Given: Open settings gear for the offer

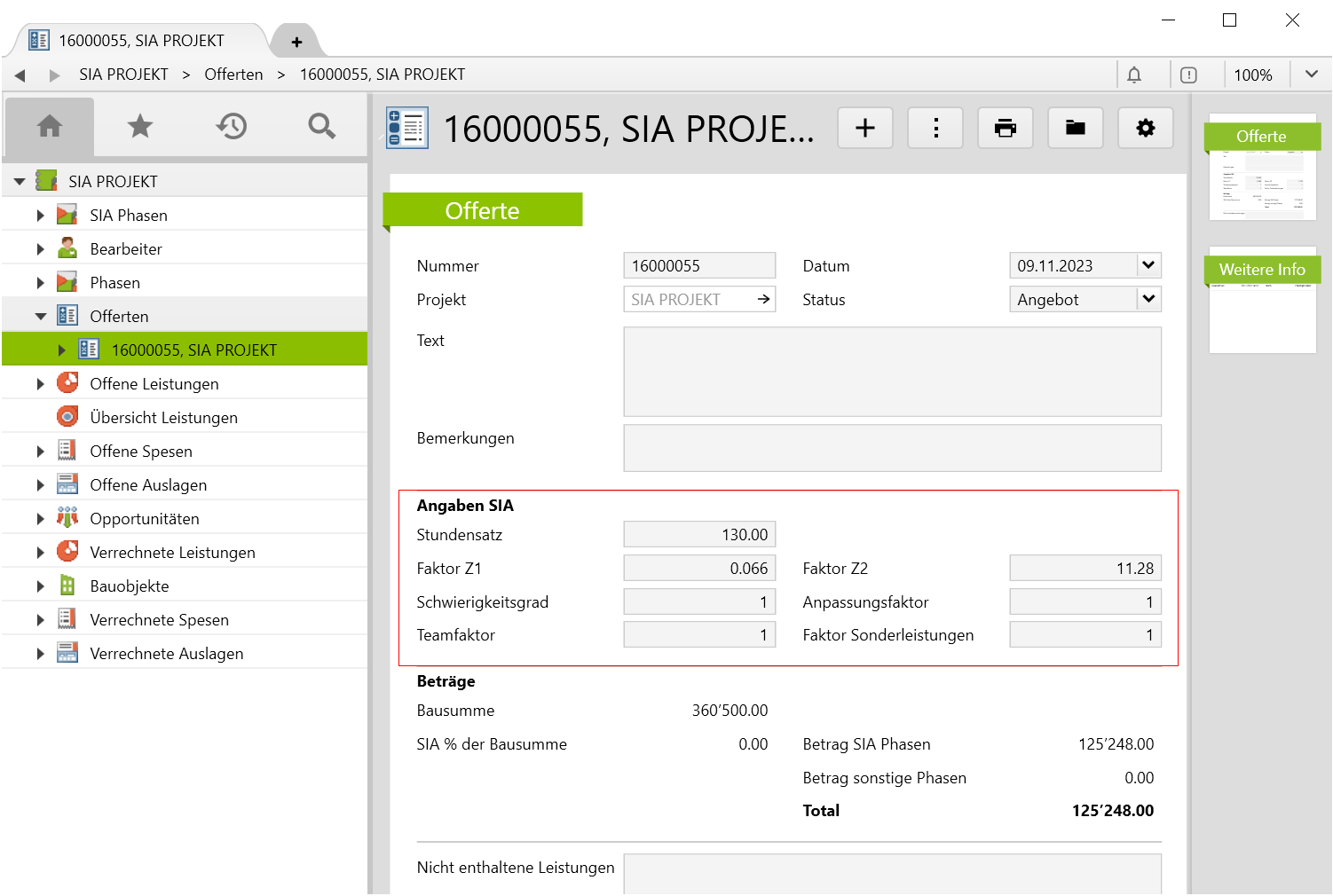Looking at the screenshot, I should (x=1146, y=129).
